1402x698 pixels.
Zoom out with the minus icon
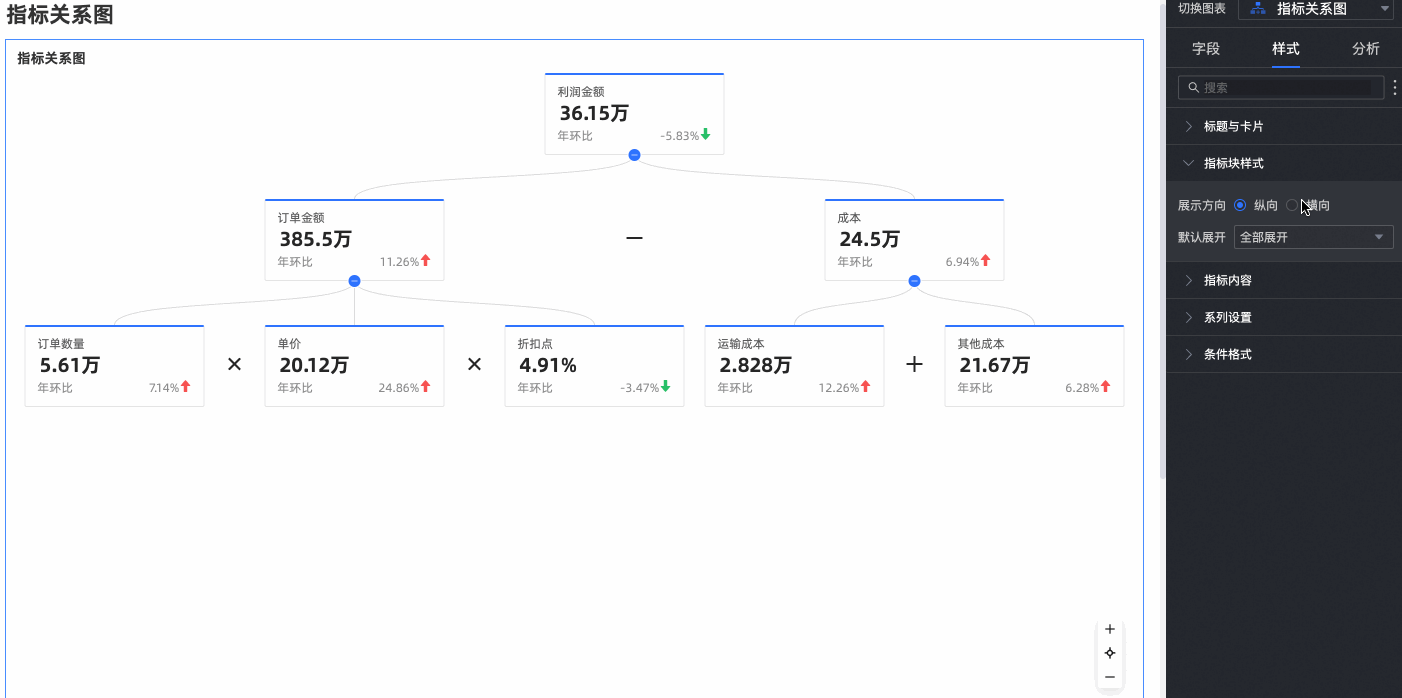coord(1109,677)
